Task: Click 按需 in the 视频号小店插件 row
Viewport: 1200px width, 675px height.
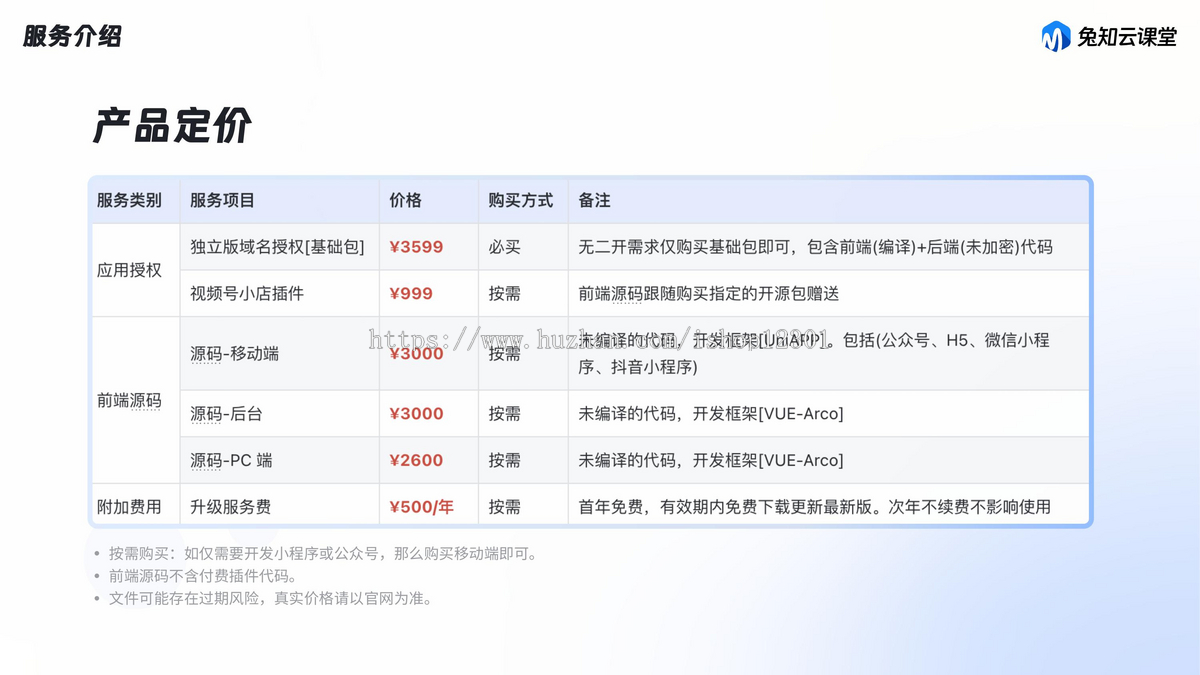Action: click(504, 294)
